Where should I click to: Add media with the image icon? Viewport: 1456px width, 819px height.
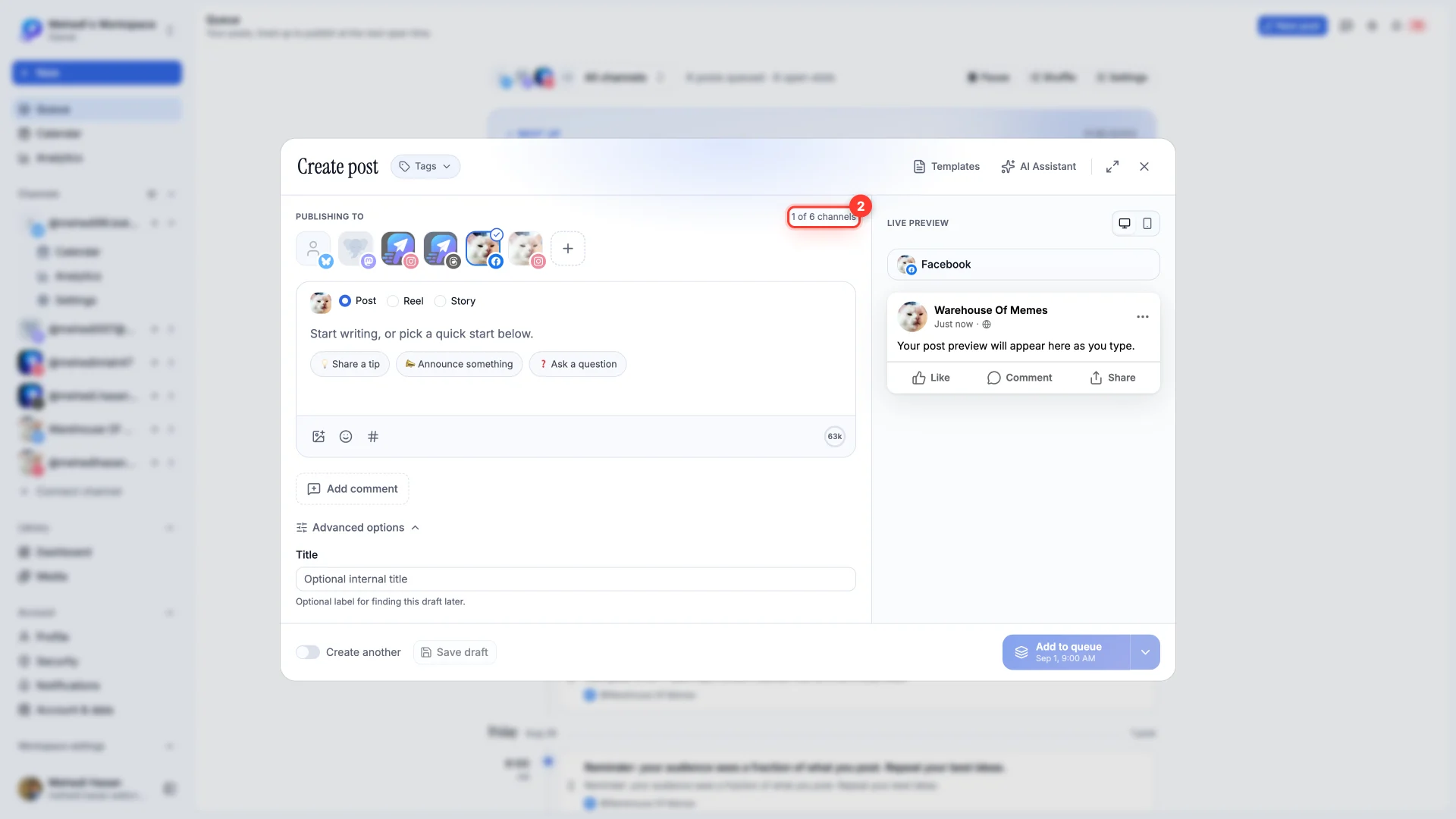point(318,437)
